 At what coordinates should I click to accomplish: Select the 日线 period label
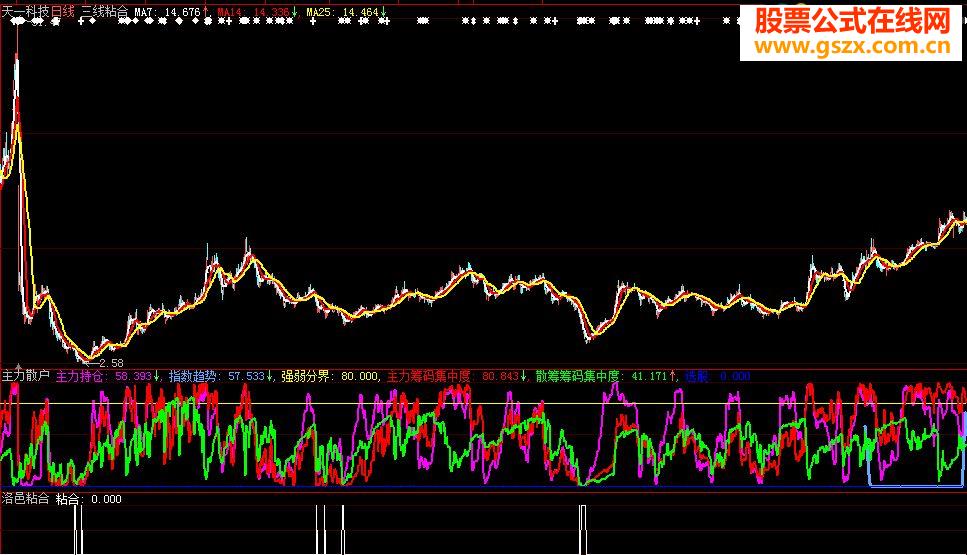[x=61, y=12]
